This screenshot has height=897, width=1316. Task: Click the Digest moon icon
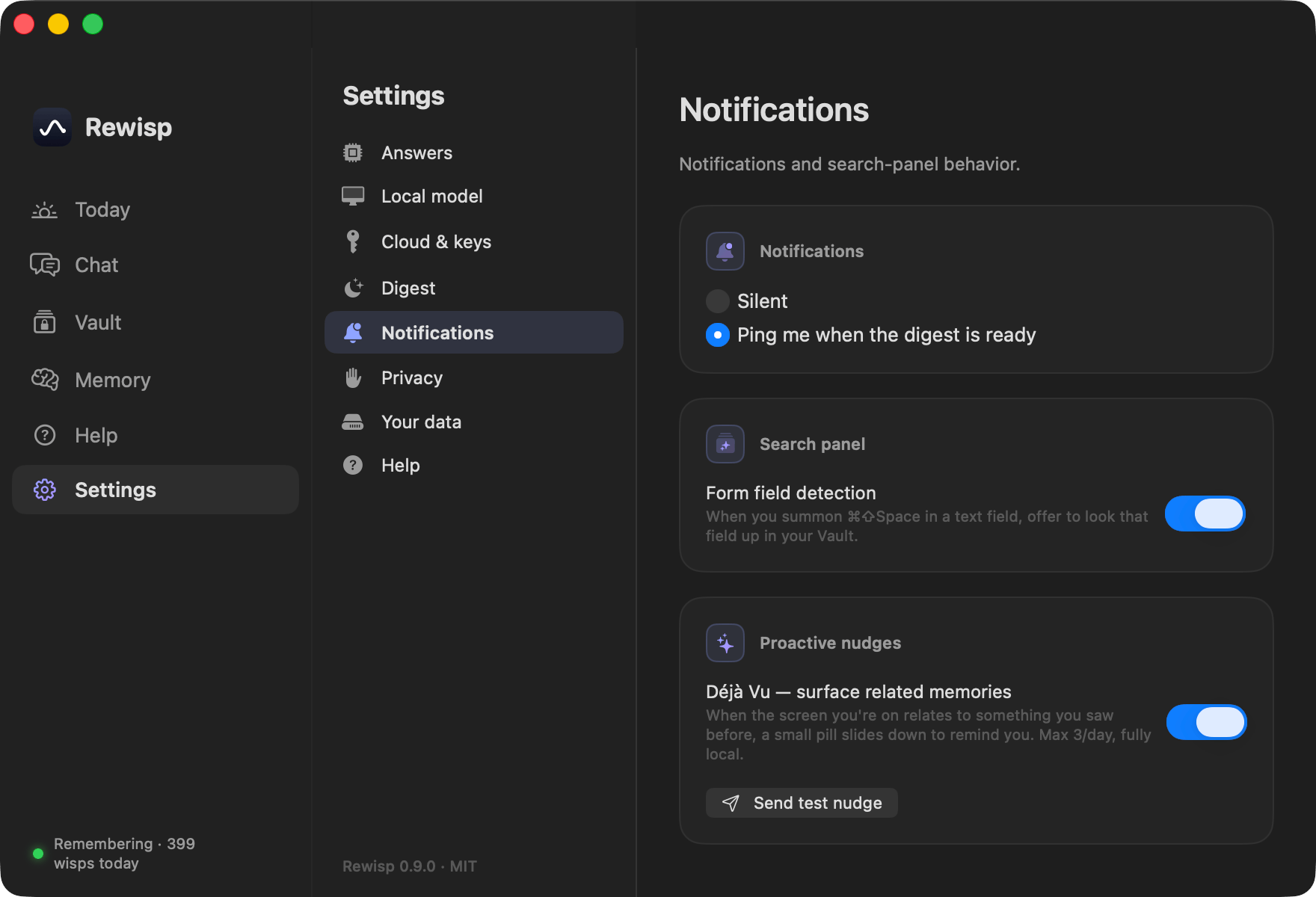tap(353, 288)
